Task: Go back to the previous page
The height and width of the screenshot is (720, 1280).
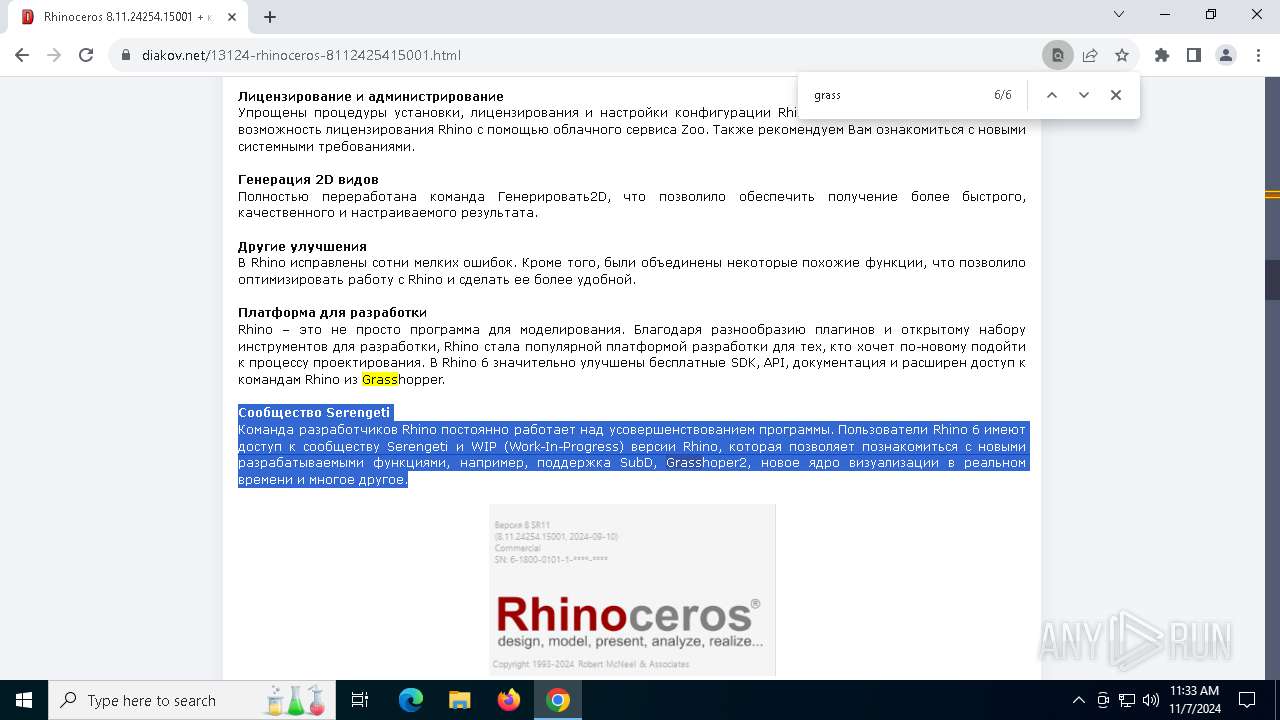Action: 22,55
